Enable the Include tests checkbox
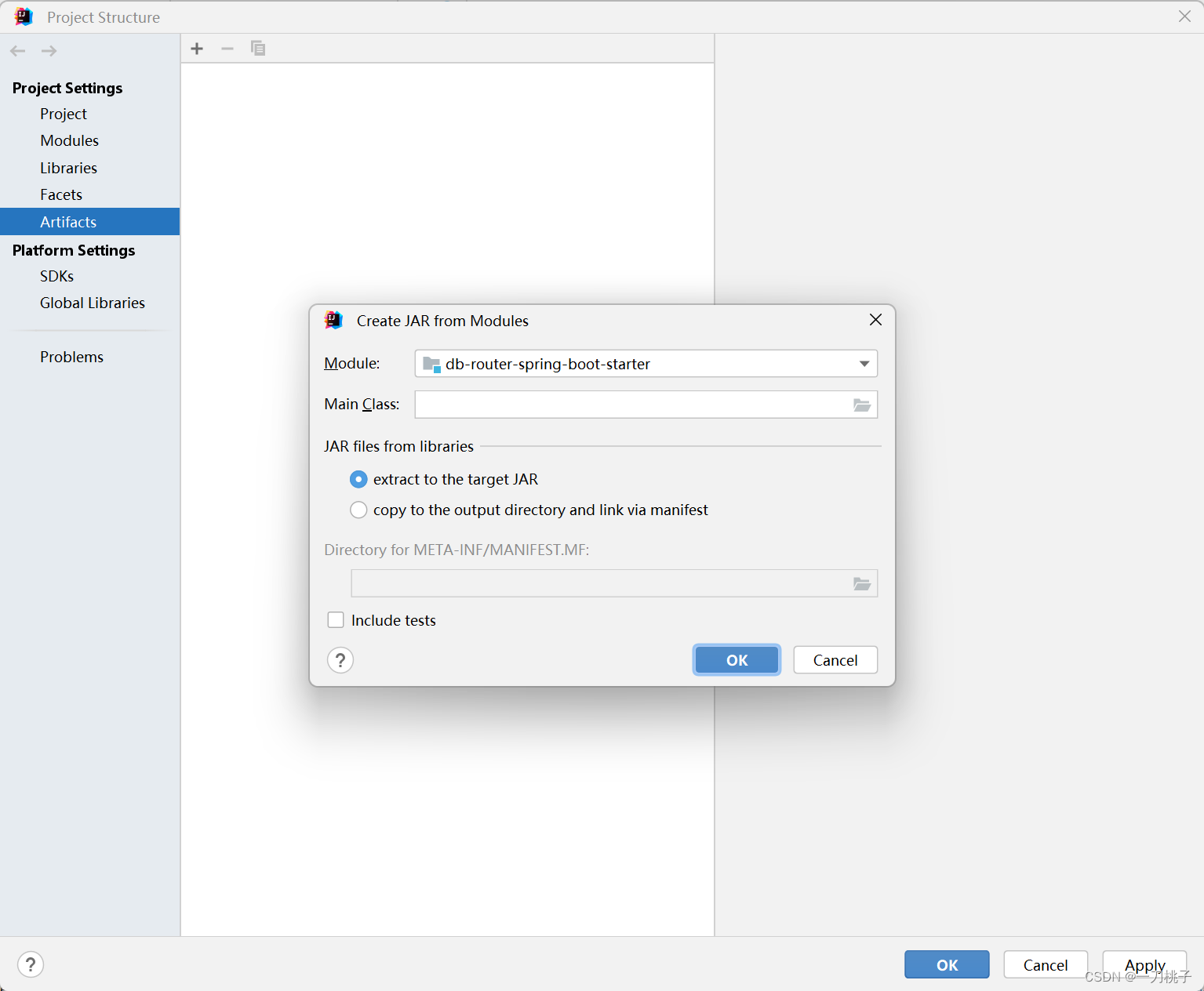The image size is (1204, 991). (x=336, y=619)
